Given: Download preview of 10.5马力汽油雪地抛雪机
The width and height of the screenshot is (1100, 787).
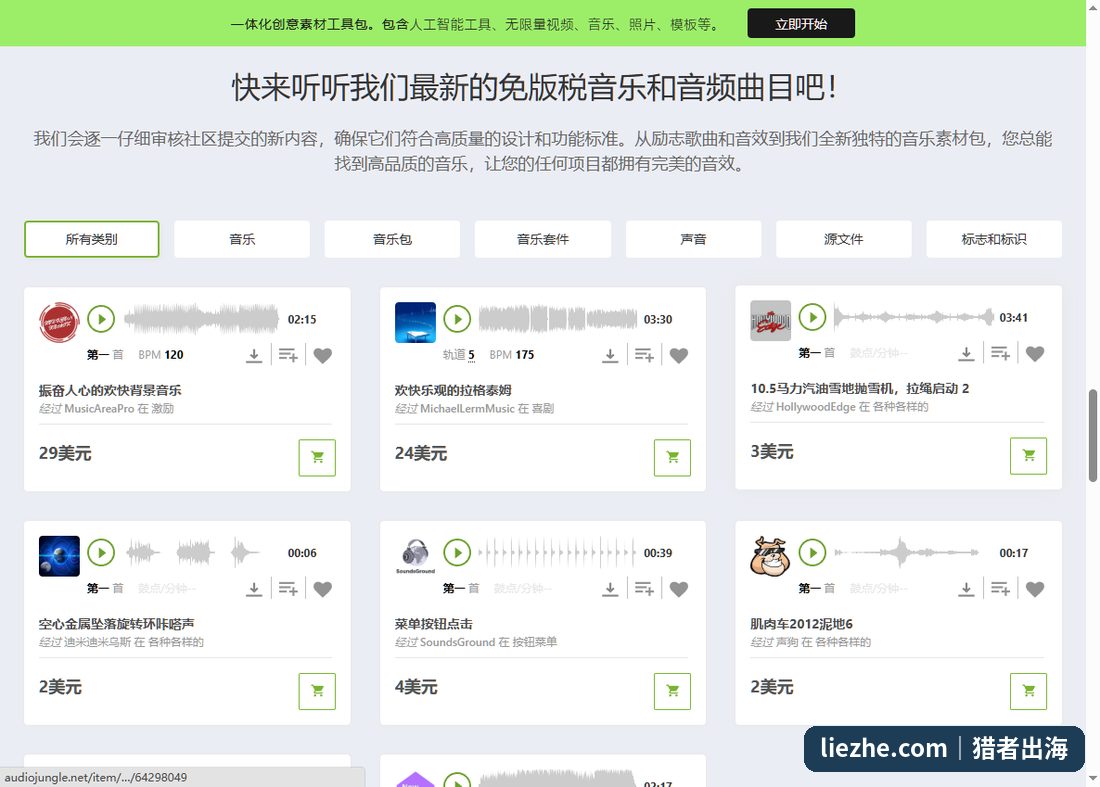Looking at the screenshot, I should click(966, 354).
